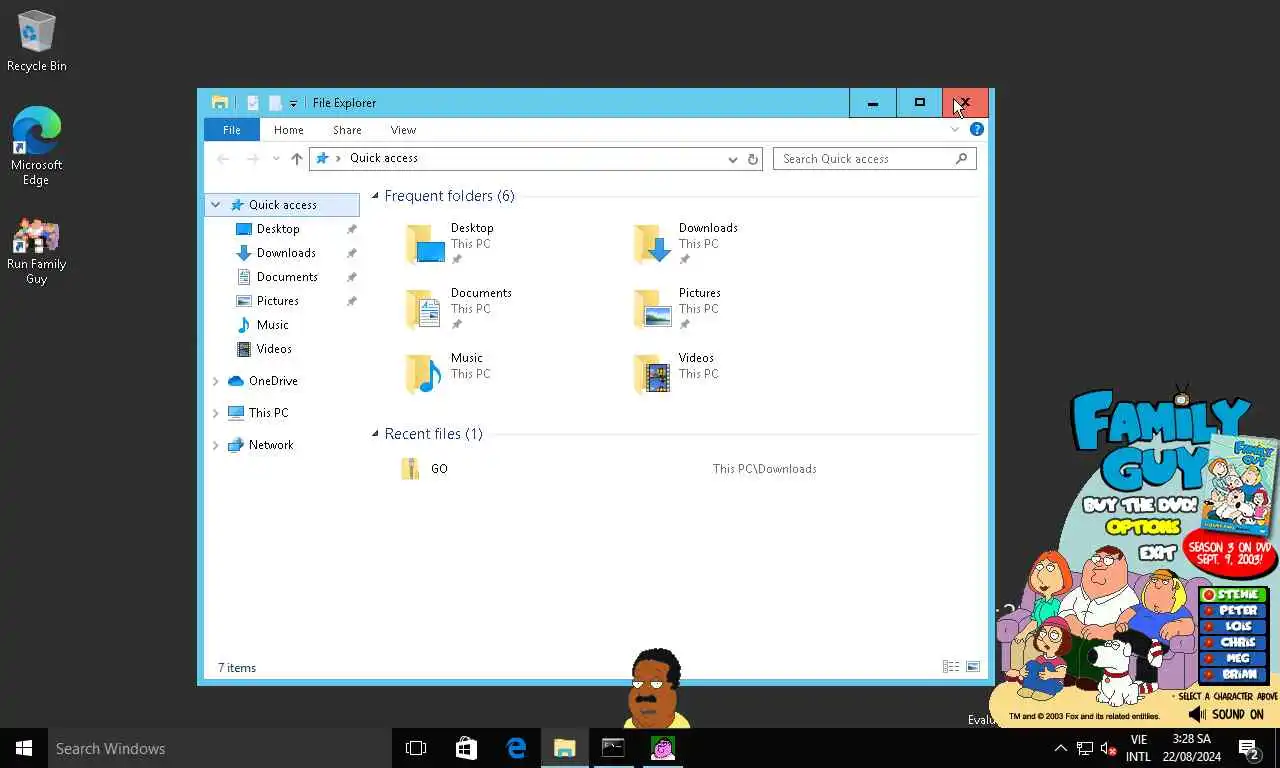Select the Peter character option
Viewport: 1280px width, 768px height.
pos(1233,611)
